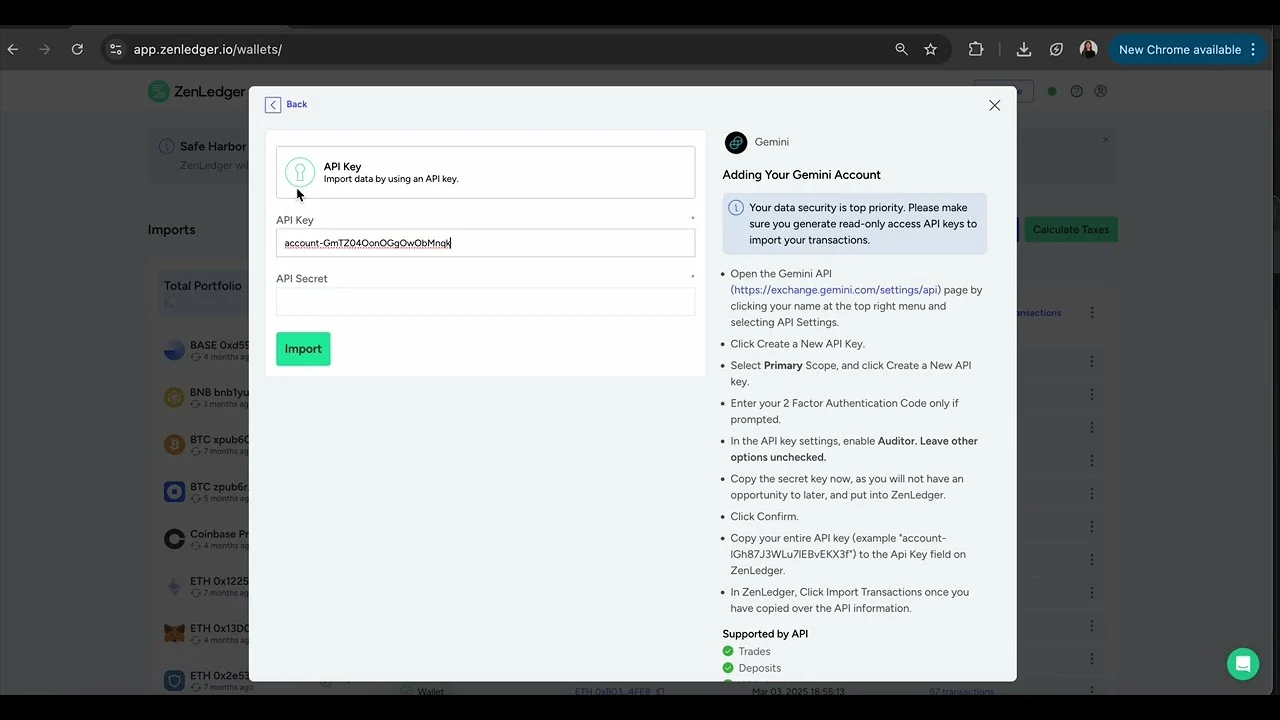Click the Calculate Taxes button

(x=1070, y=230)
